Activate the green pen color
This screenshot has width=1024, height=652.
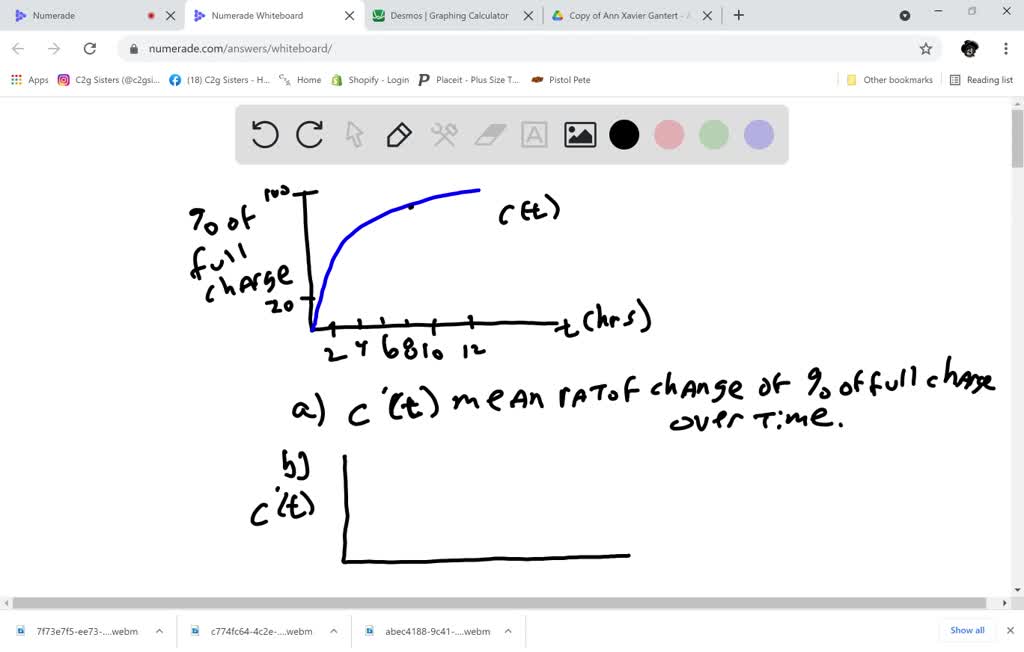coord(714,134)
